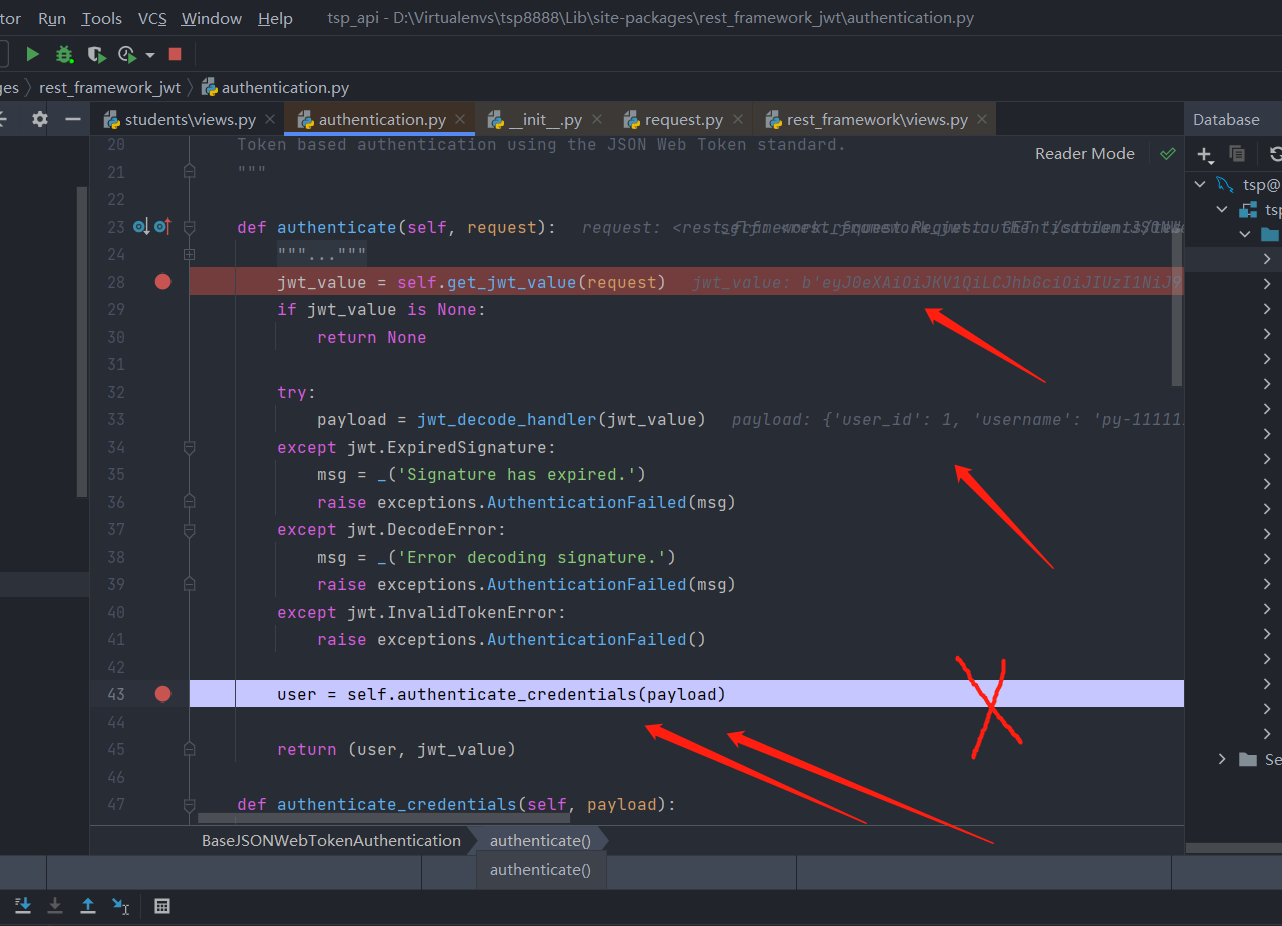The image size is (1282, 926).
Task: Toggle the breakpoint on line 28
Action: [x=163, y=282]
